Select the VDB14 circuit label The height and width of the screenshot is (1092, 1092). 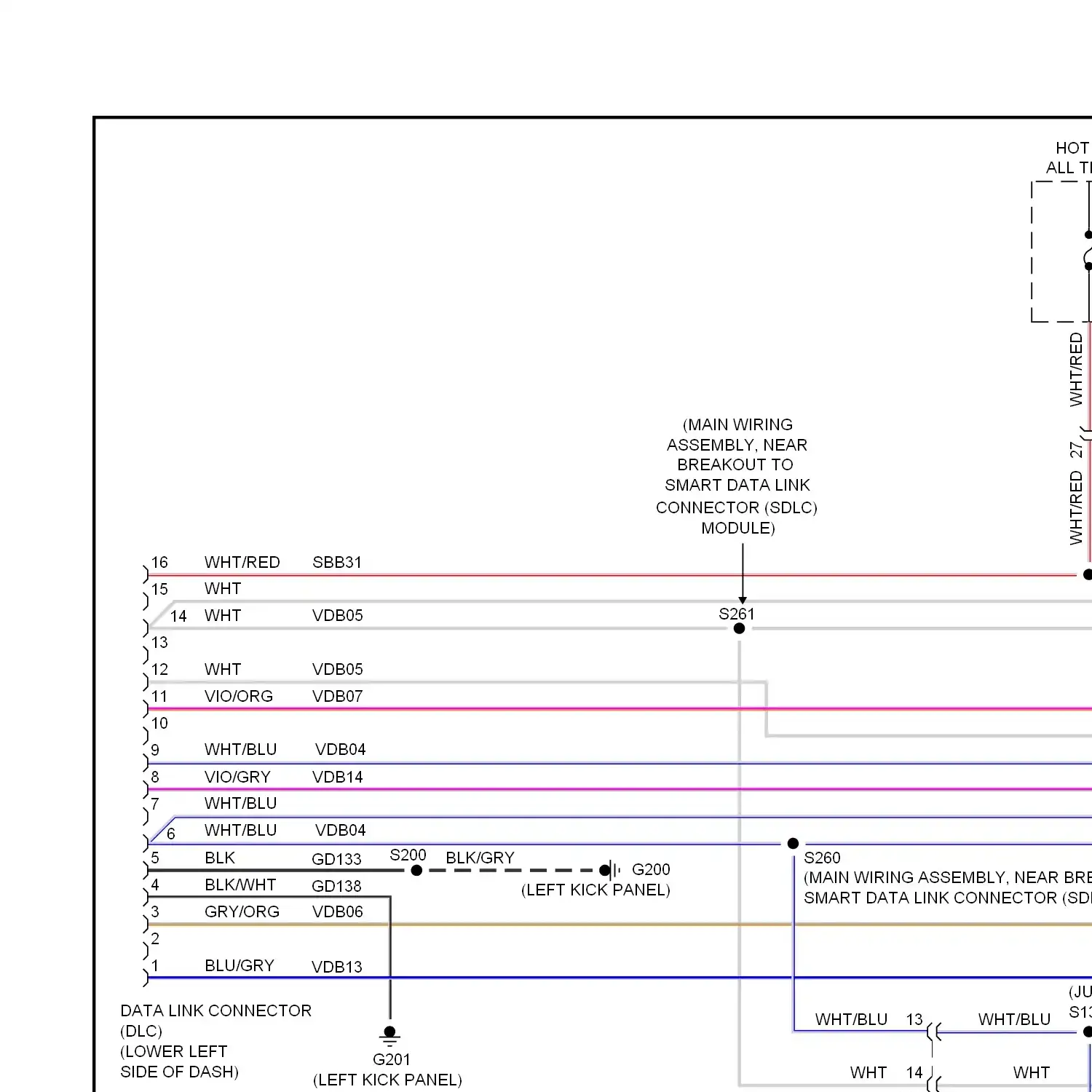coord(338,777)
